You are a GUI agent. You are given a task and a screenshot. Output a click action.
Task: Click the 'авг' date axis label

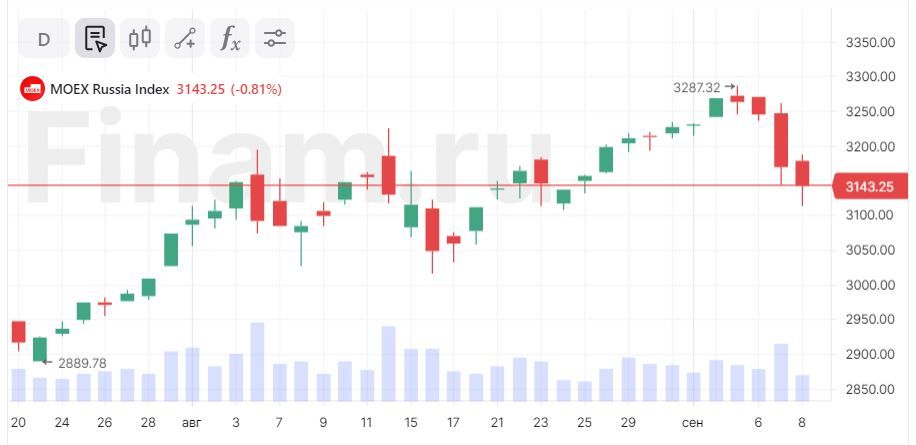(x=192, y=423)
